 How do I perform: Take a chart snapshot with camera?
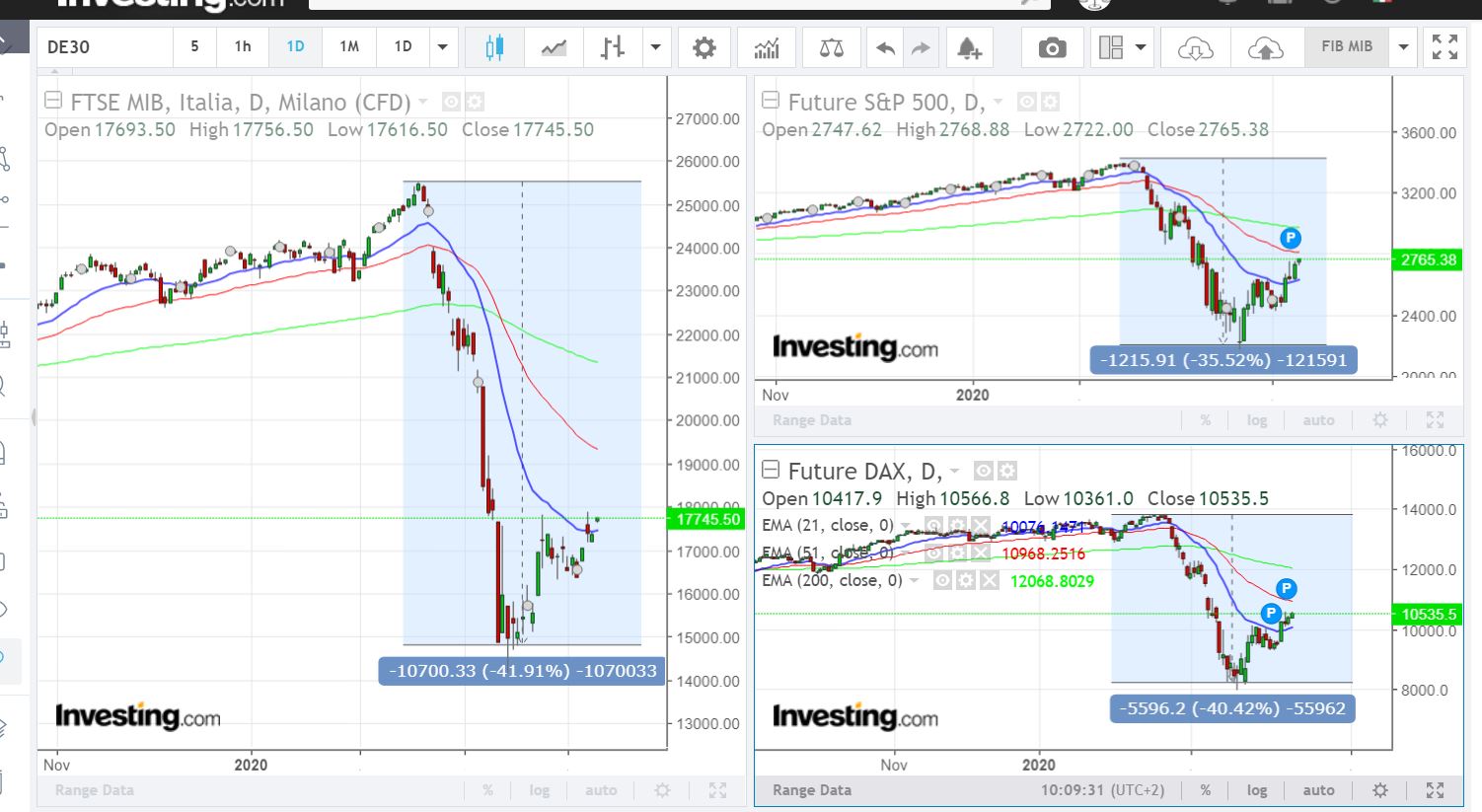1053,47
